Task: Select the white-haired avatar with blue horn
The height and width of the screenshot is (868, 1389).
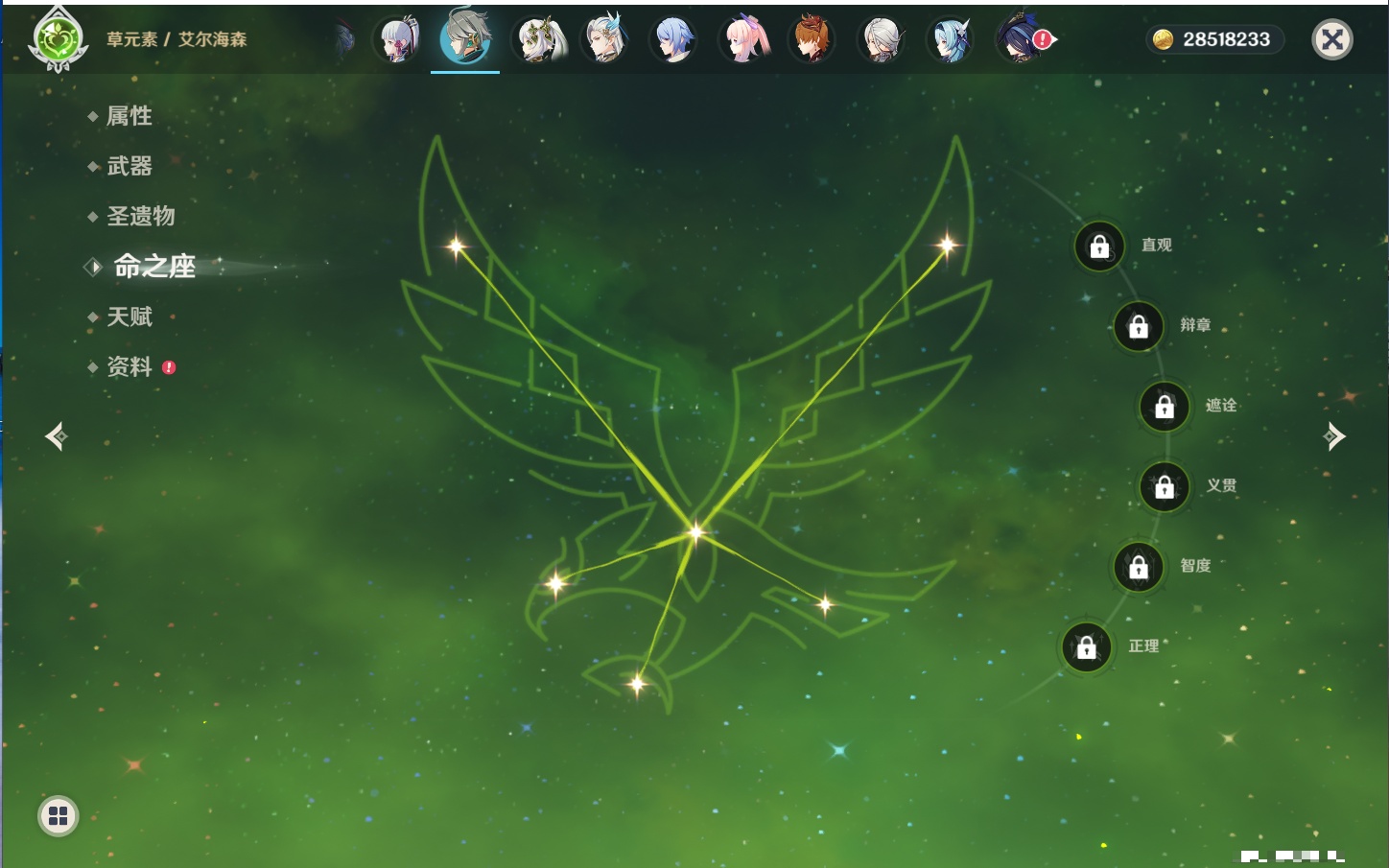Action: (606, 39)
